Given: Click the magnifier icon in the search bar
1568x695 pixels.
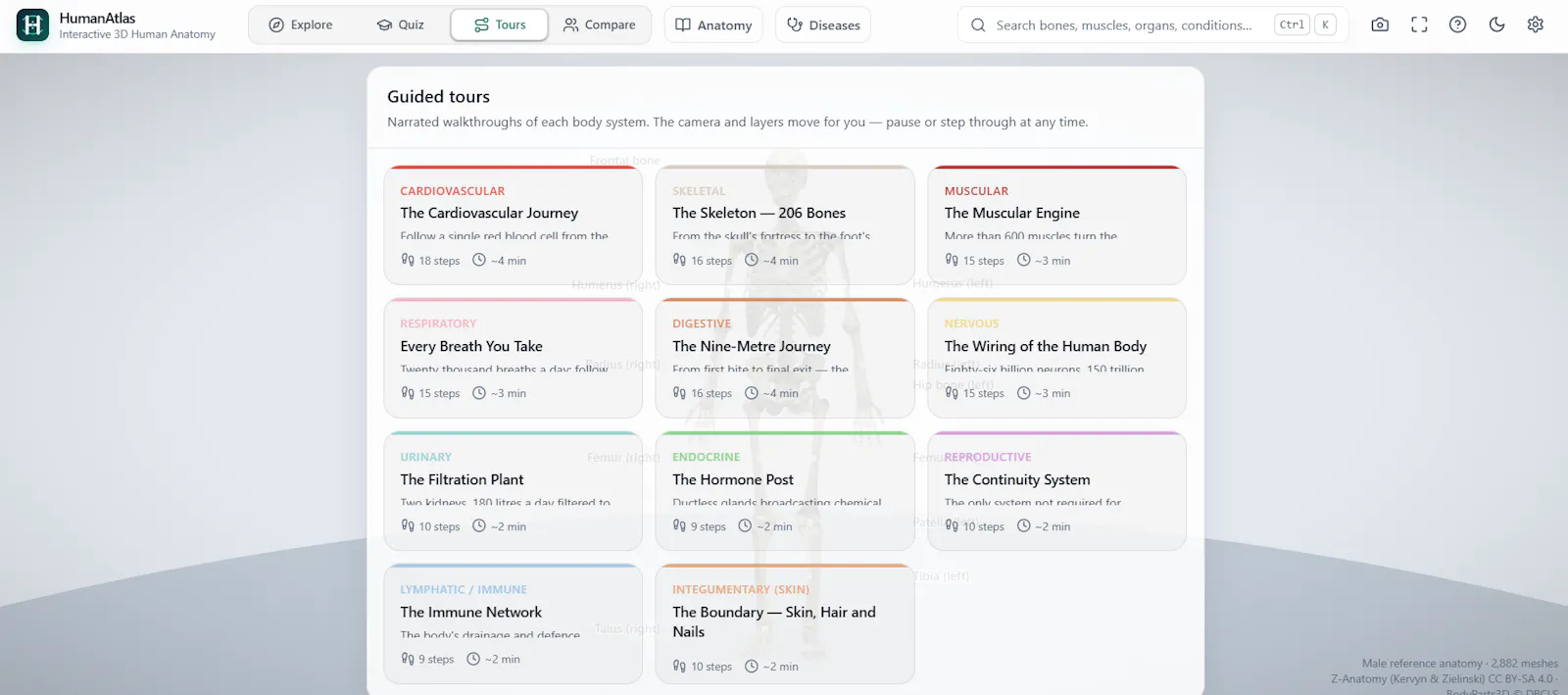Looking at the screenshot, I should (978, 25).
